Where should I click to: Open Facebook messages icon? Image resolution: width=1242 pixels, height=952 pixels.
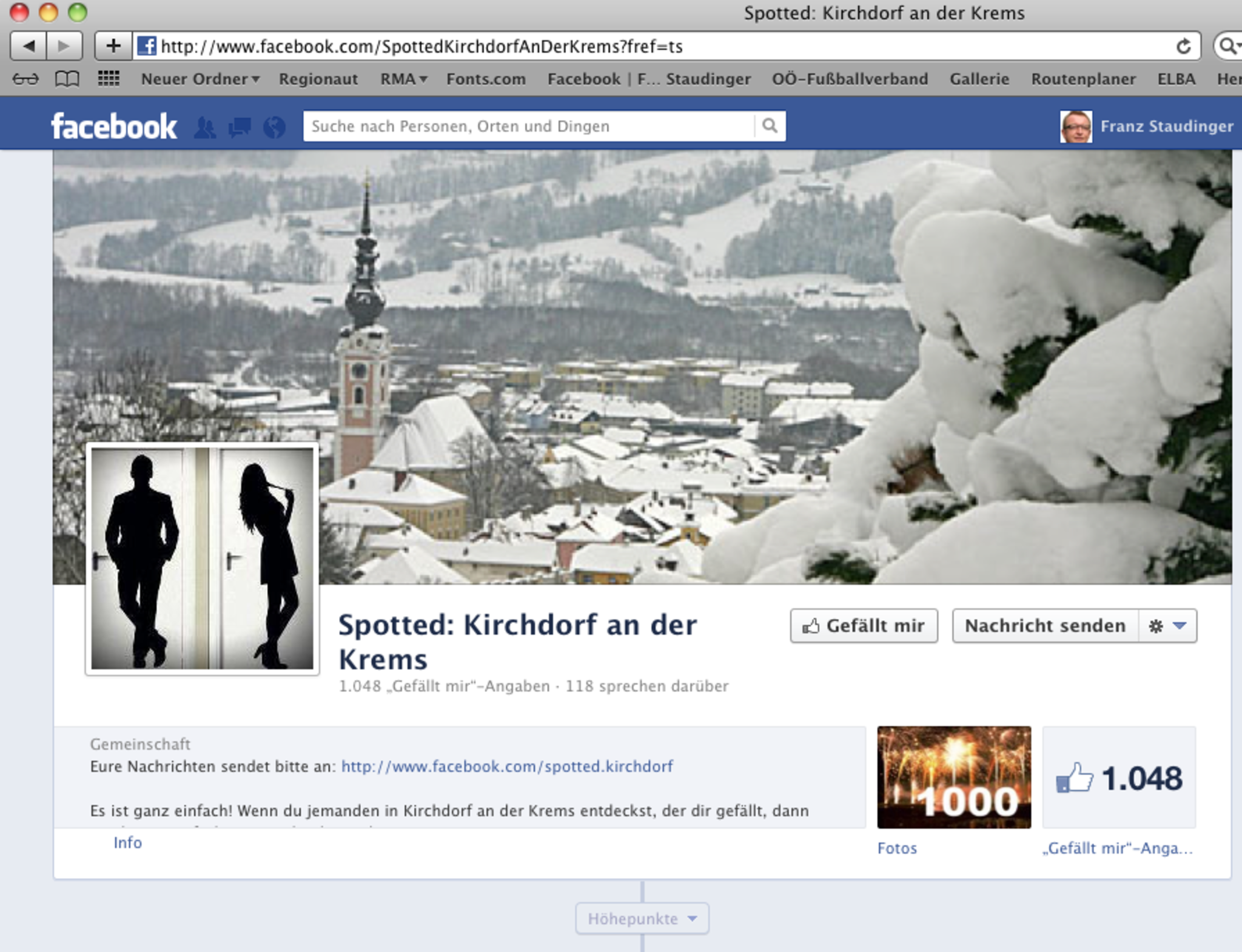click(x=240, y=127)
